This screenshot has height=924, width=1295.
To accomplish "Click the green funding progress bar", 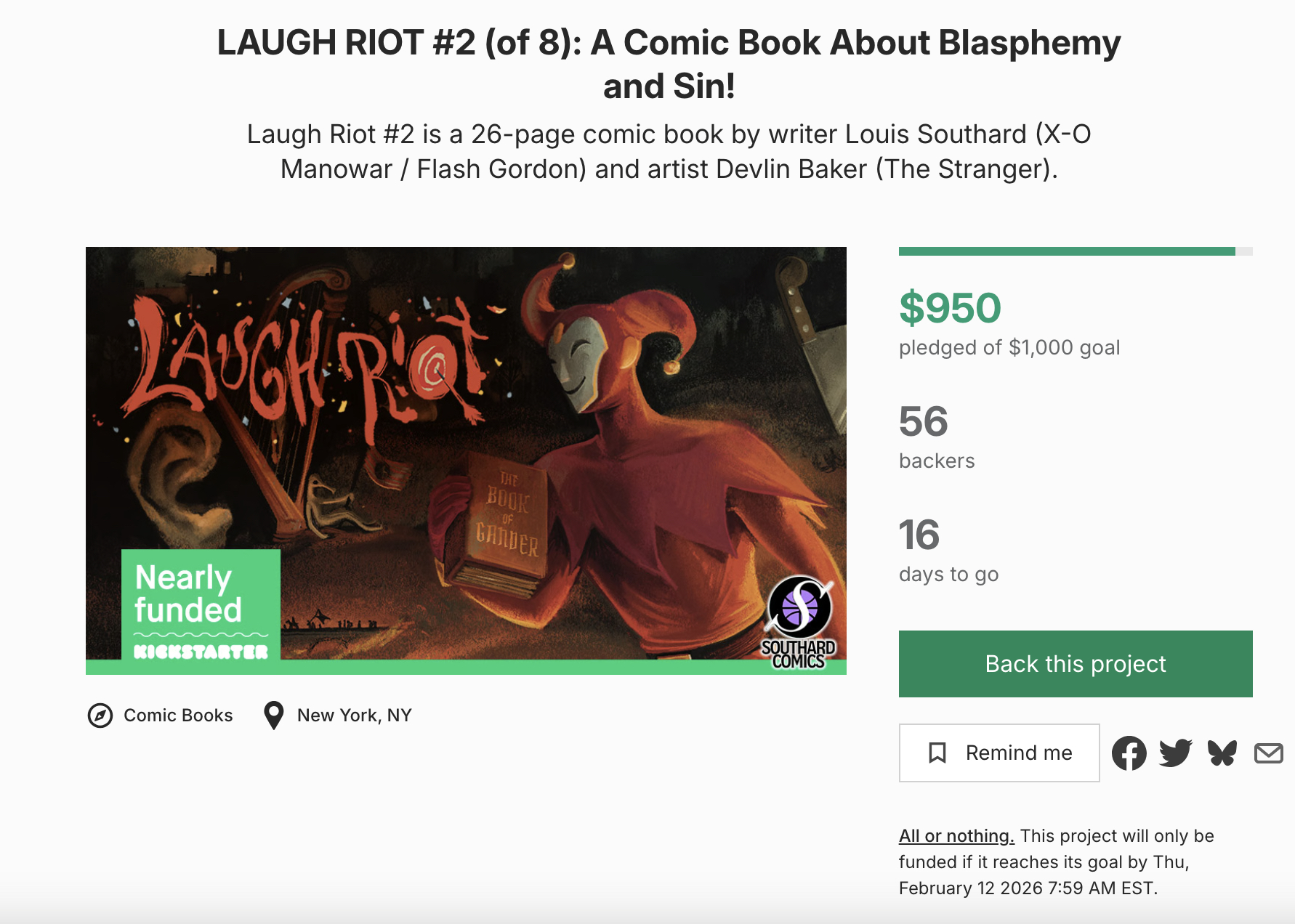I will (1067, 251).
